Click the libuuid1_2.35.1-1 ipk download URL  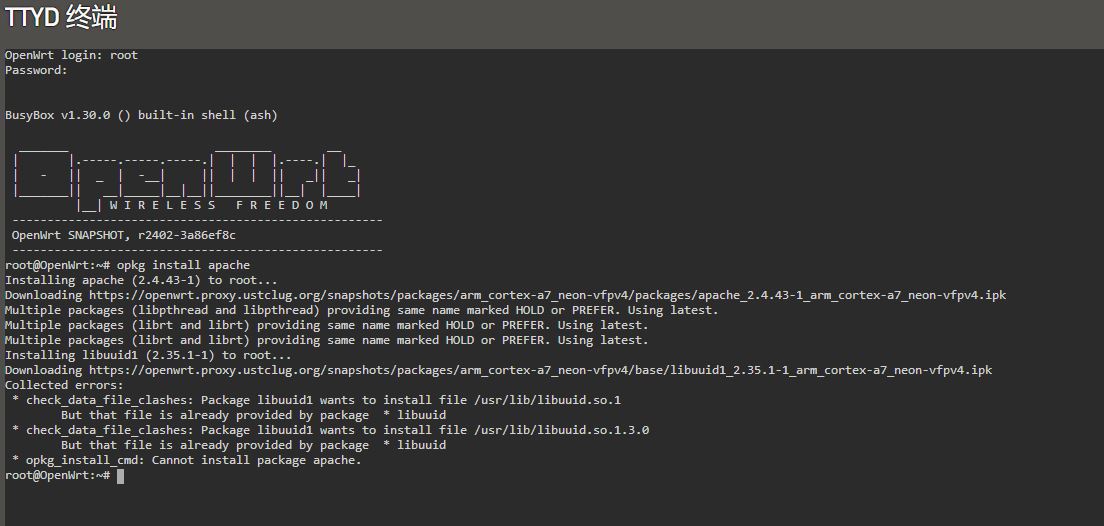tap(540, 370)
